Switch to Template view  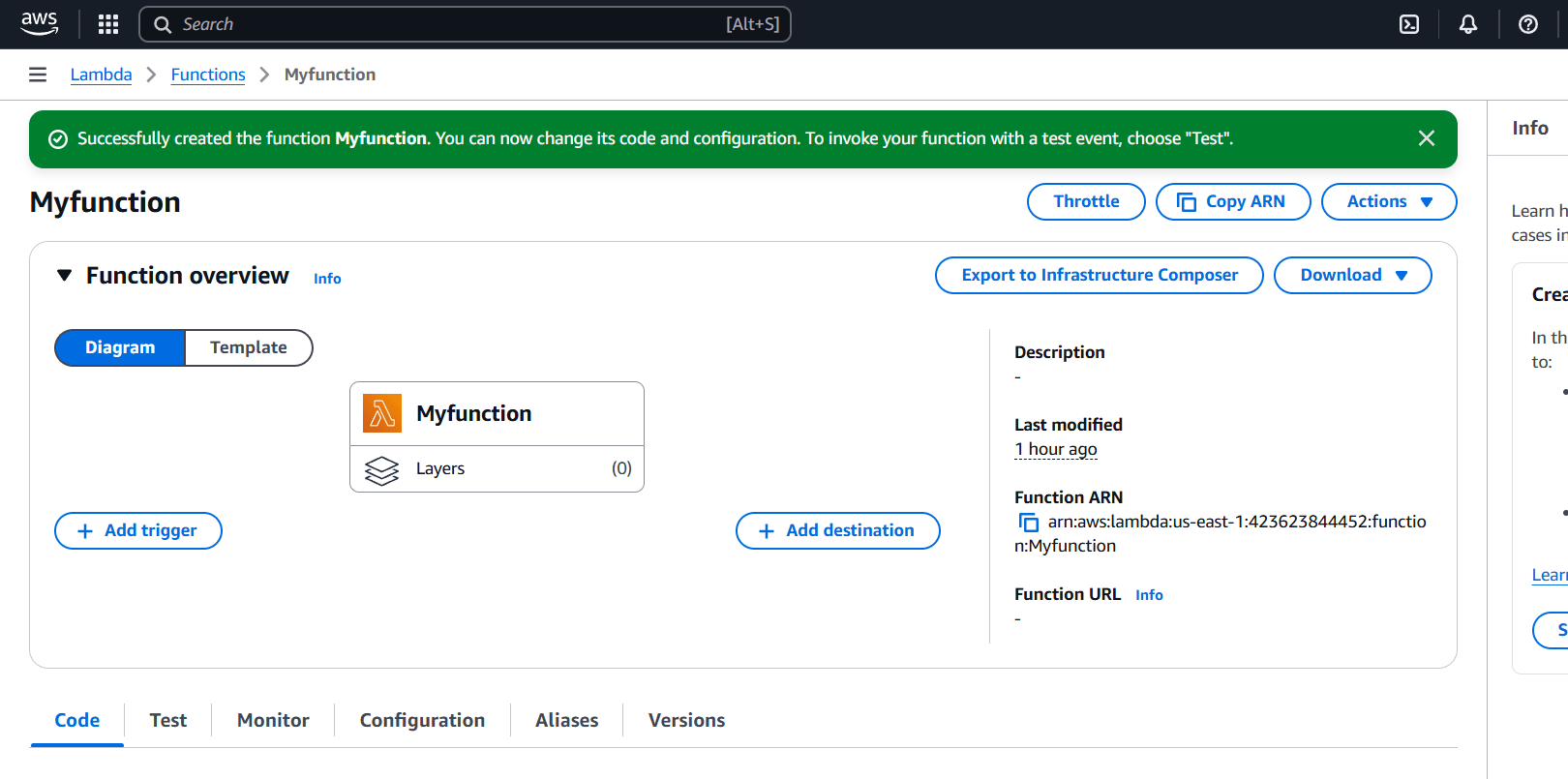pos(249,347)
